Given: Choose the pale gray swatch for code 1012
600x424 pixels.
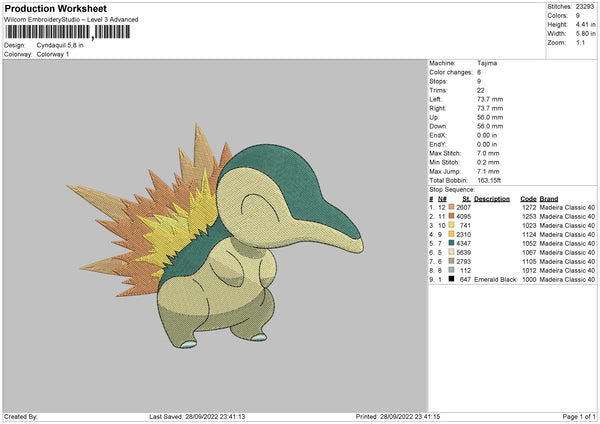Looking at the screenshot, I should pos(452,270).
